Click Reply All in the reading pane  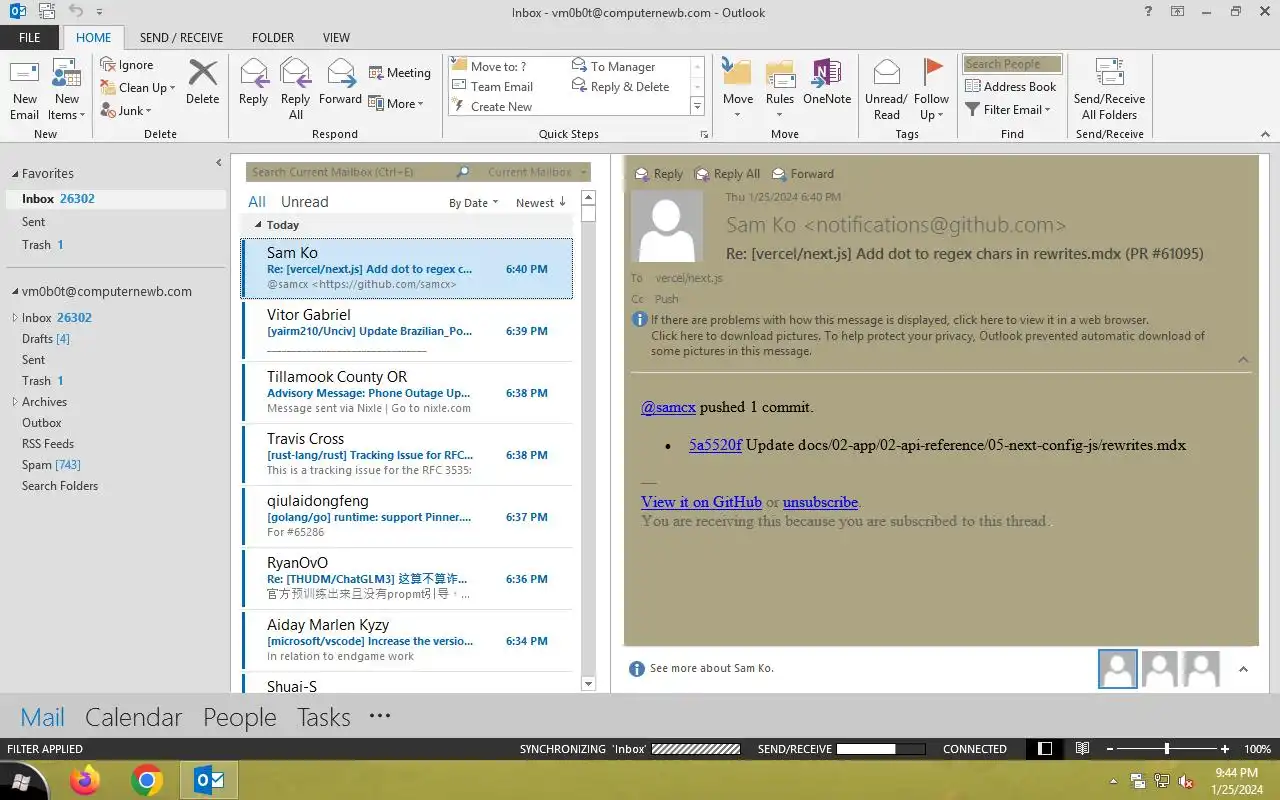pyautogui.click(x=728, y=174)
